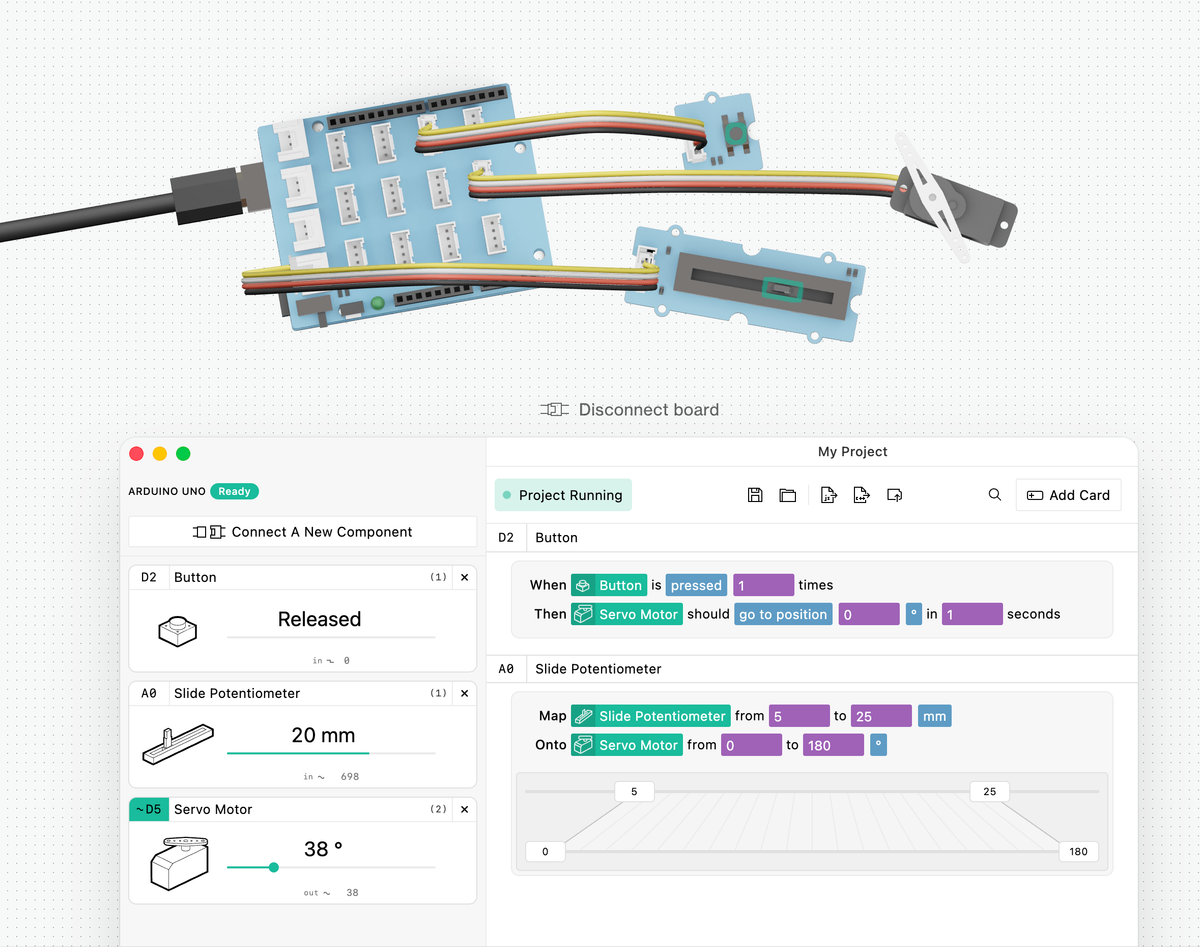Change the 'mm' unit dropdown
Viewport: 1200px width, 947px height.
(x=934, y=716)
